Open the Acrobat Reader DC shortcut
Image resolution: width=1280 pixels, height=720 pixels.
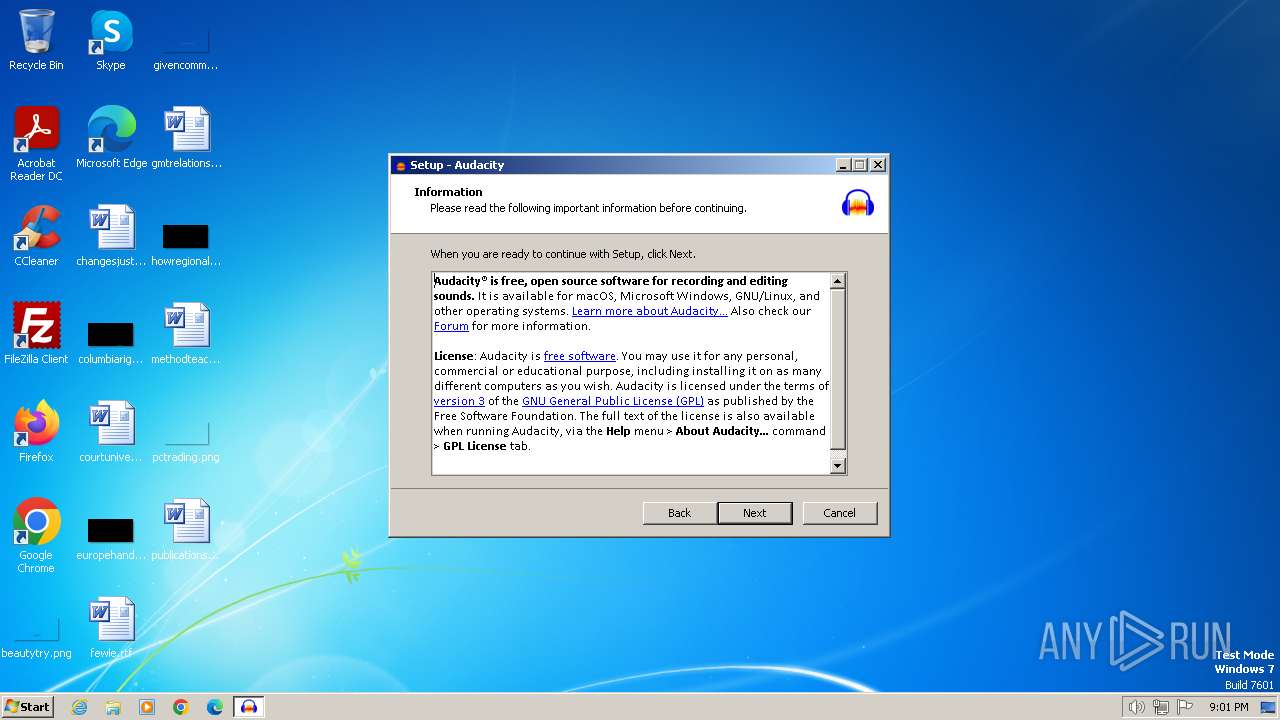pos(36,143)
